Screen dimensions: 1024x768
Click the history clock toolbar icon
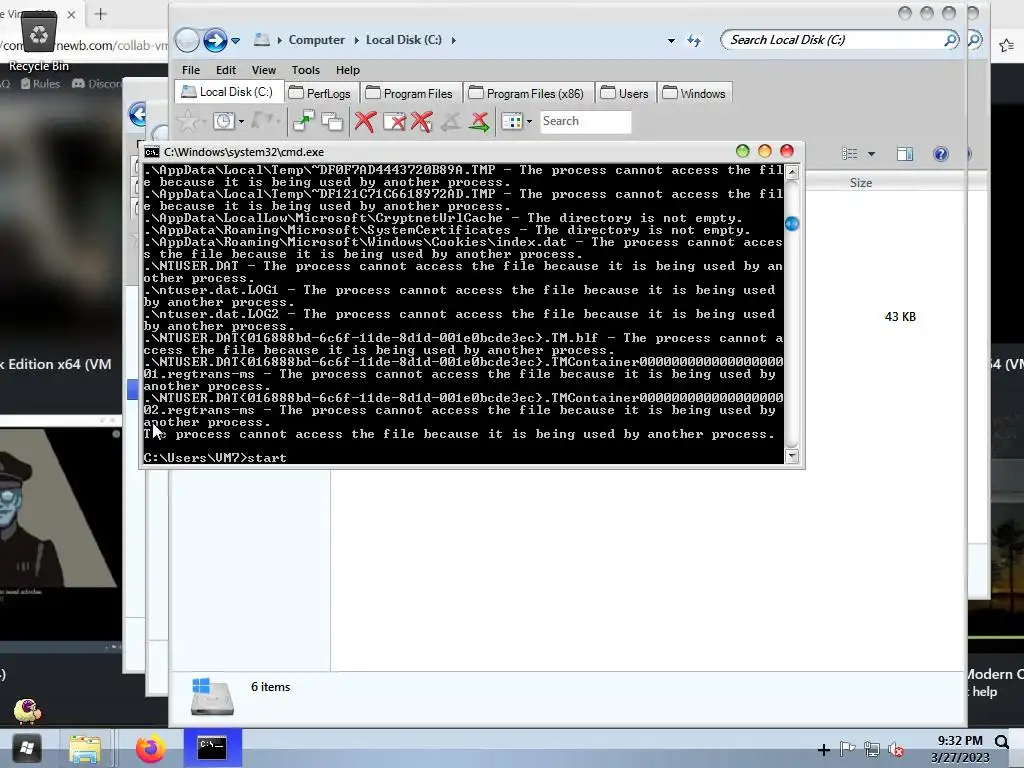(x=224, y=121)
